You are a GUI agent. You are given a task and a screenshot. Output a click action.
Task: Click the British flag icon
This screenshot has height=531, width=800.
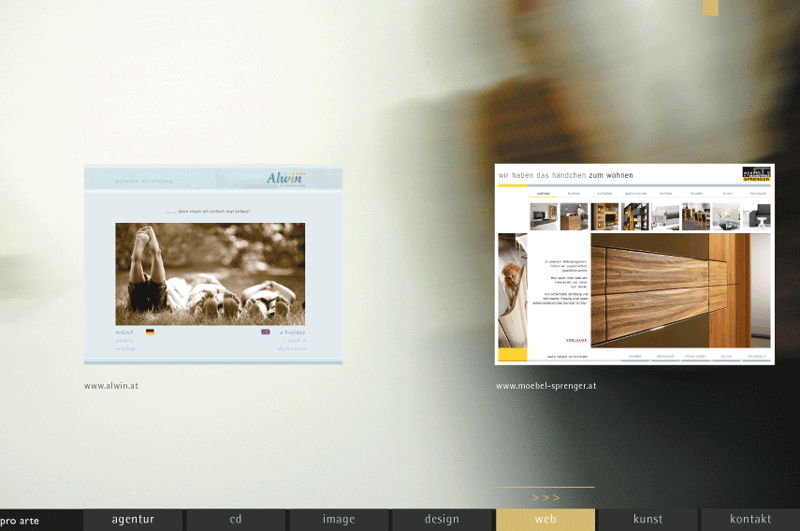(x=265, y=331)
